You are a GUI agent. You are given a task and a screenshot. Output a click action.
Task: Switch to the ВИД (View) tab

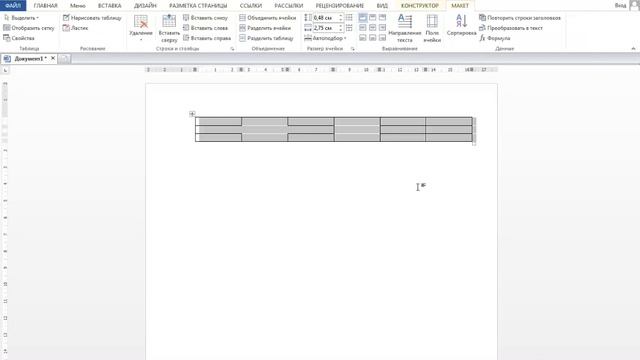pyautogui.click(x=382, y=6)
